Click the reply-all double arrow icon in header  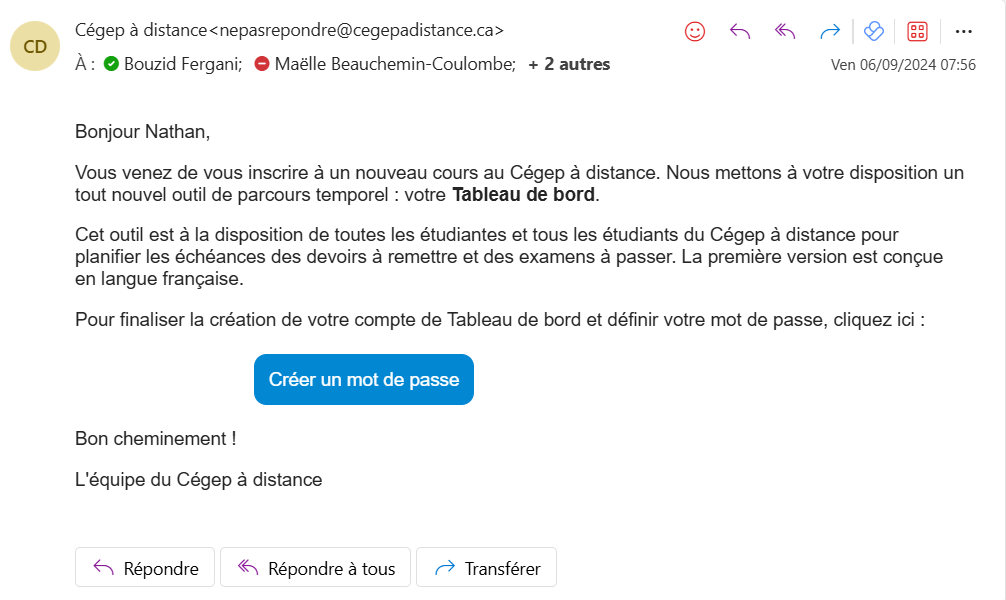(785, 31)
